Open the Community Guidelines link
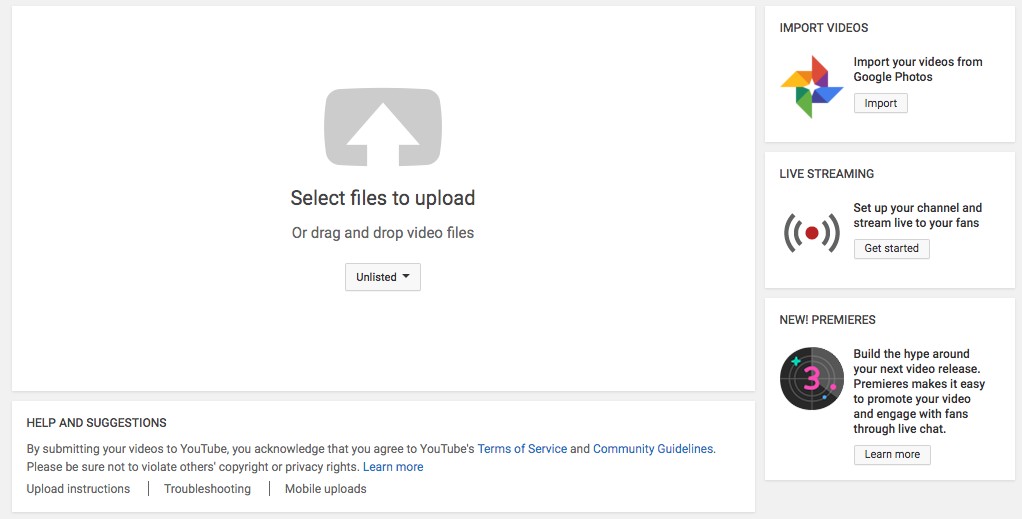Viewport: 1022px width, 519px height. (x=653, y=449)
